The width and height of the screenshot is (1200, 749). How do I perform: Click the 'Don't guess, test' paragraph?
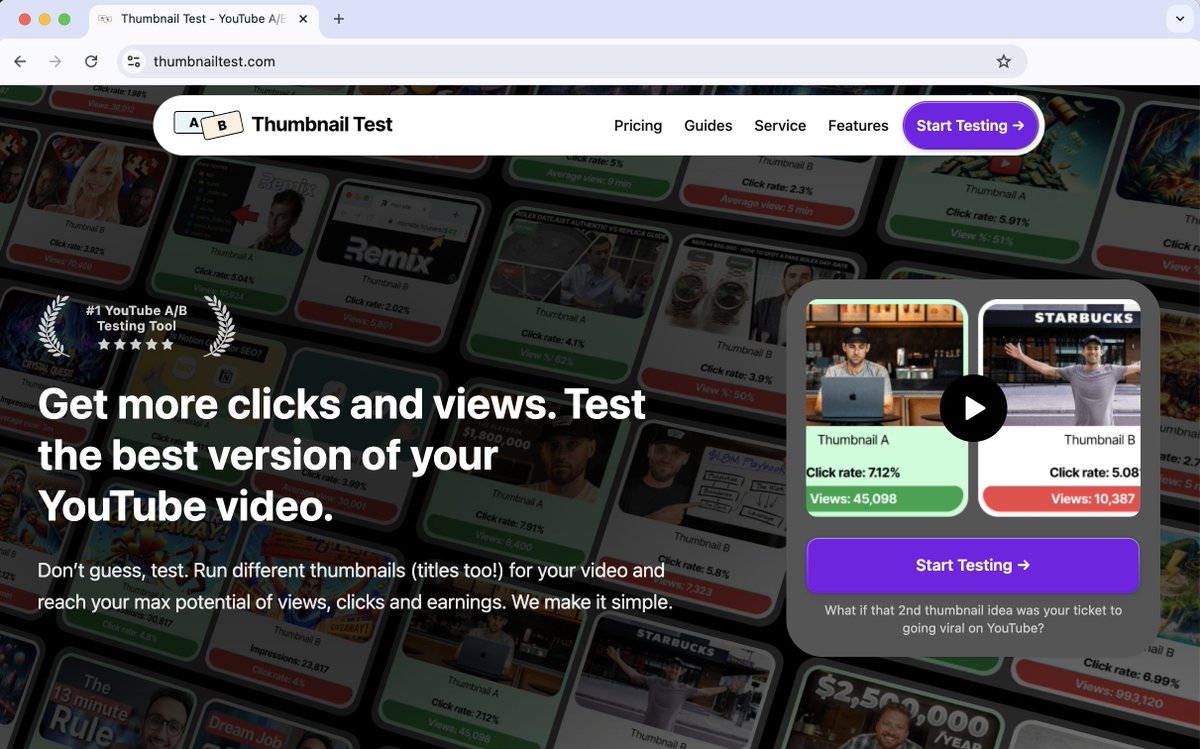click(355, 587)
